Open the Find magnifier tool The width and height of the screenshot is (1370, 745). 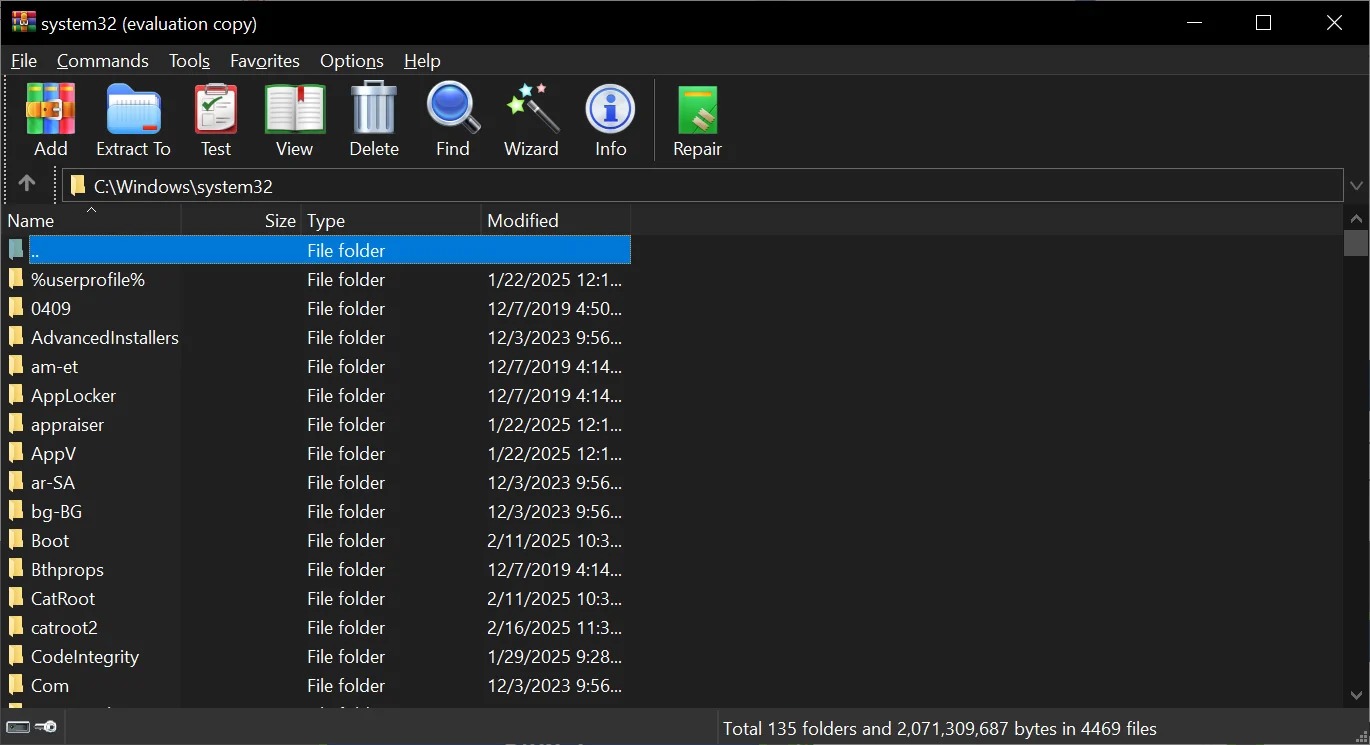tap(453, 120)
